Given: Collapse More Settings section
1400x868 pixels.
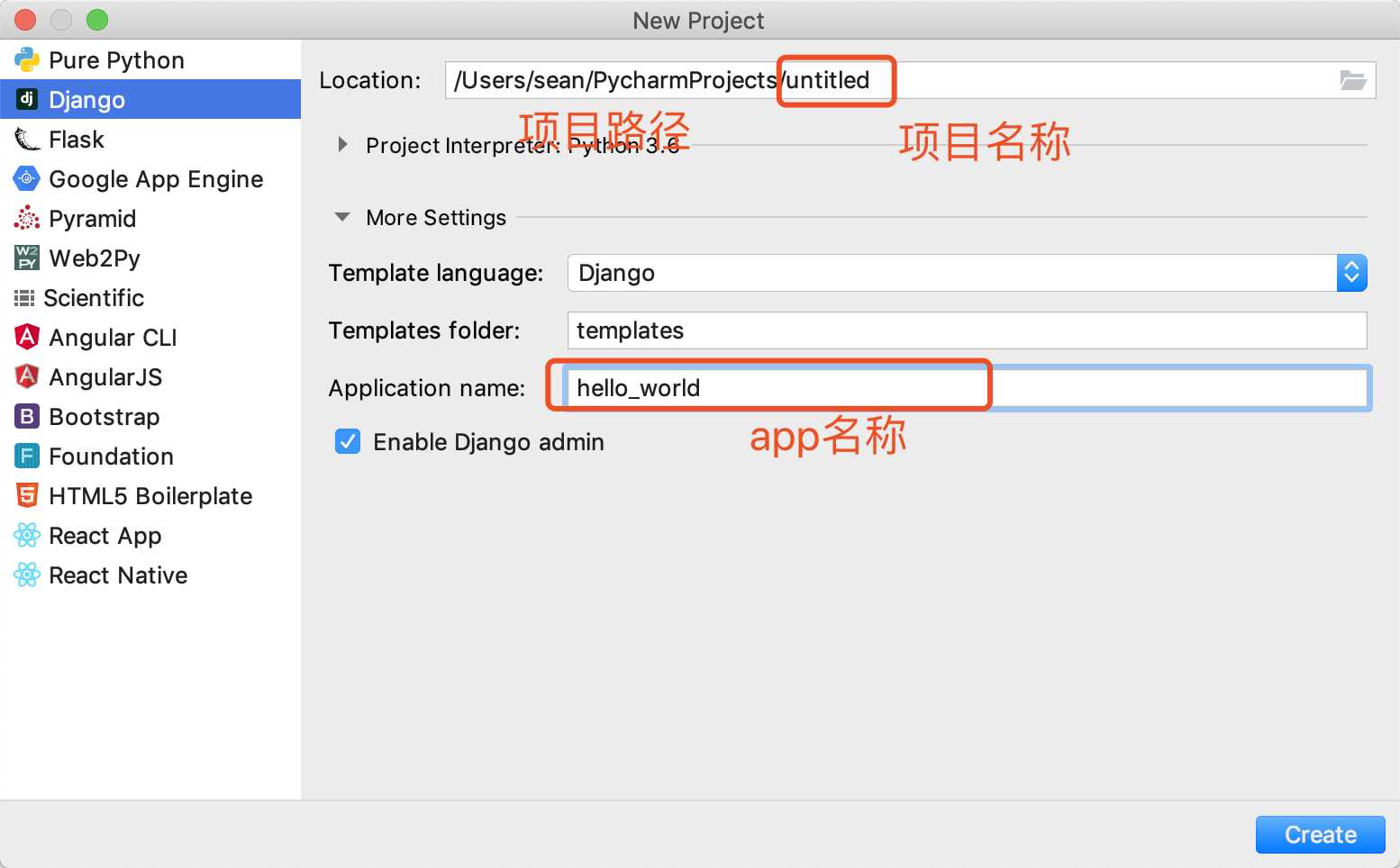Looking at the screenshot, I should pyautogui.click(x=342, y=217).
